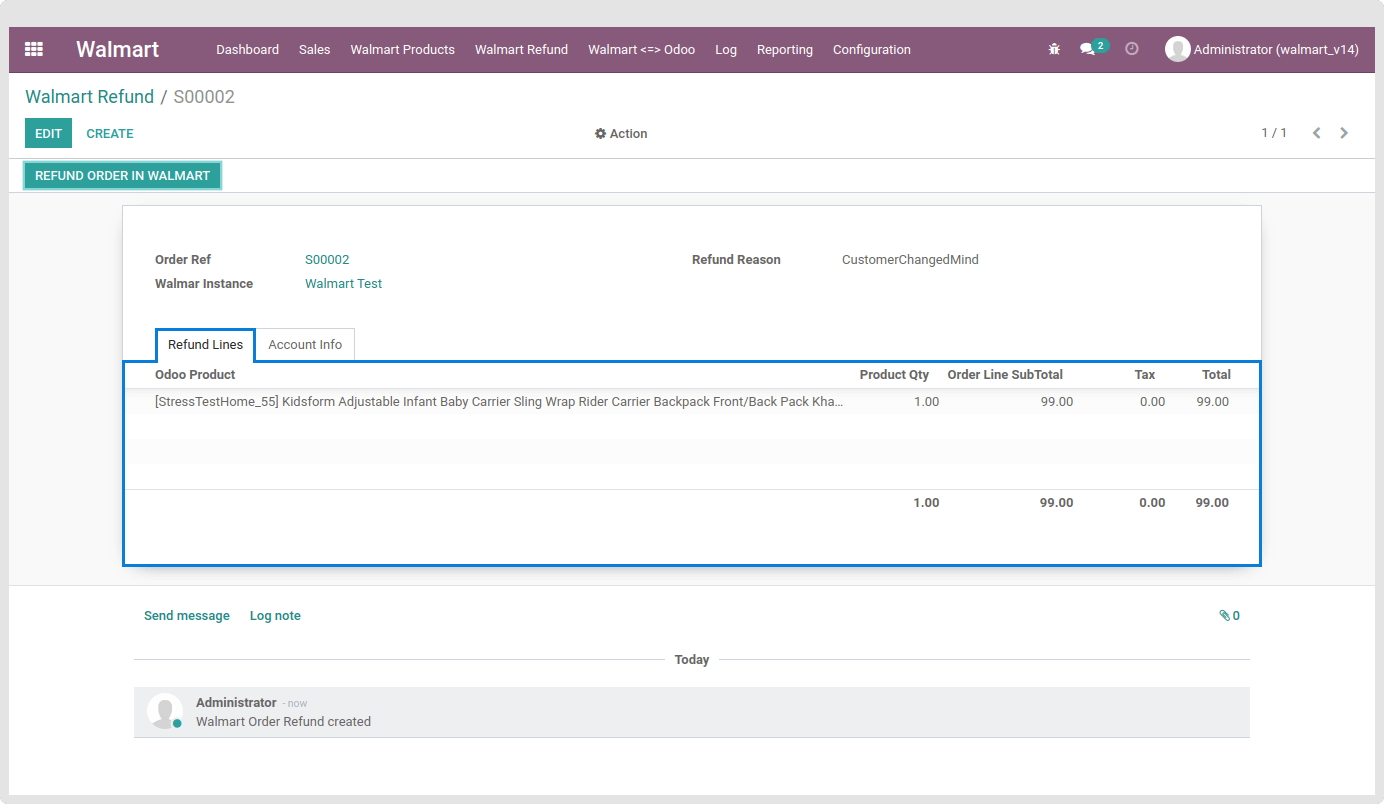
Task: Click the EDIT button
Action: (x=48, y=133)
